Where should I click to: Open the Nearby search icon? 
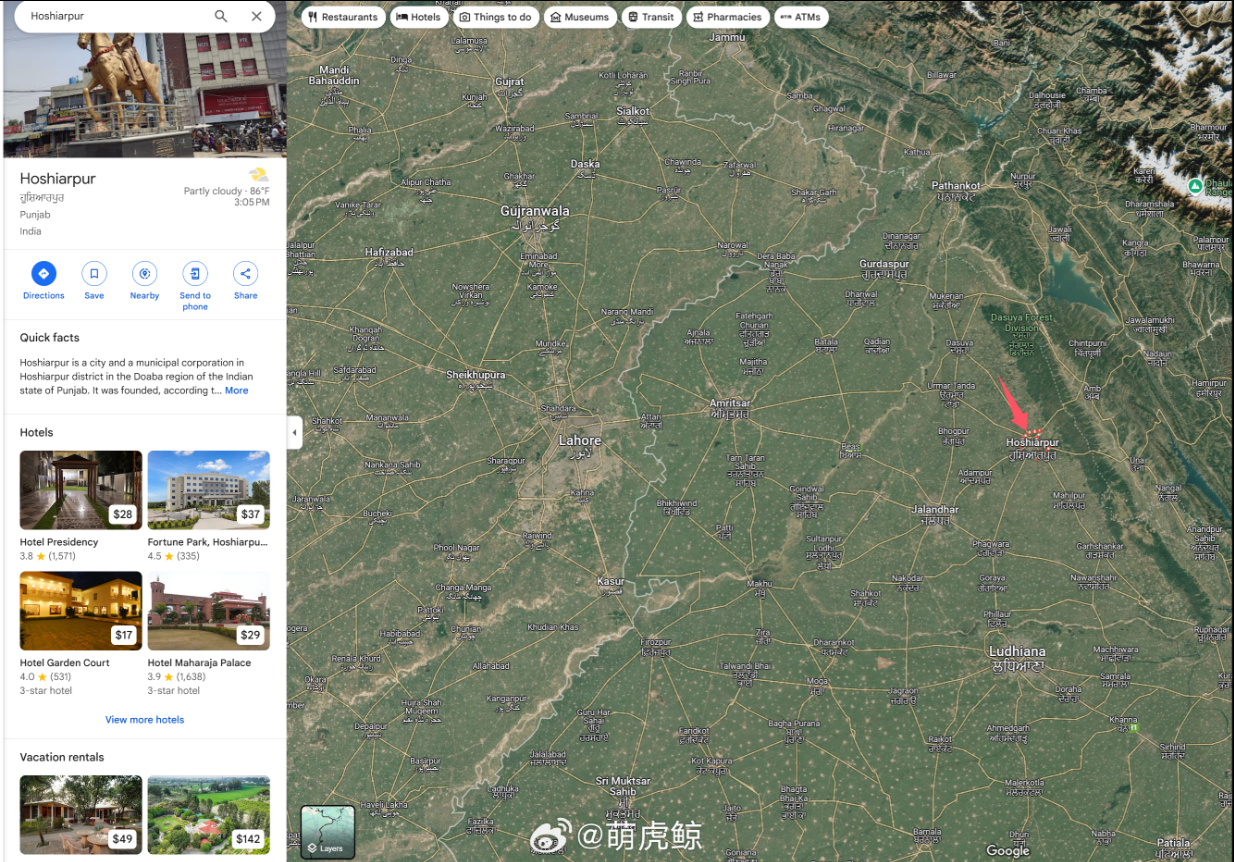[144, 274]
